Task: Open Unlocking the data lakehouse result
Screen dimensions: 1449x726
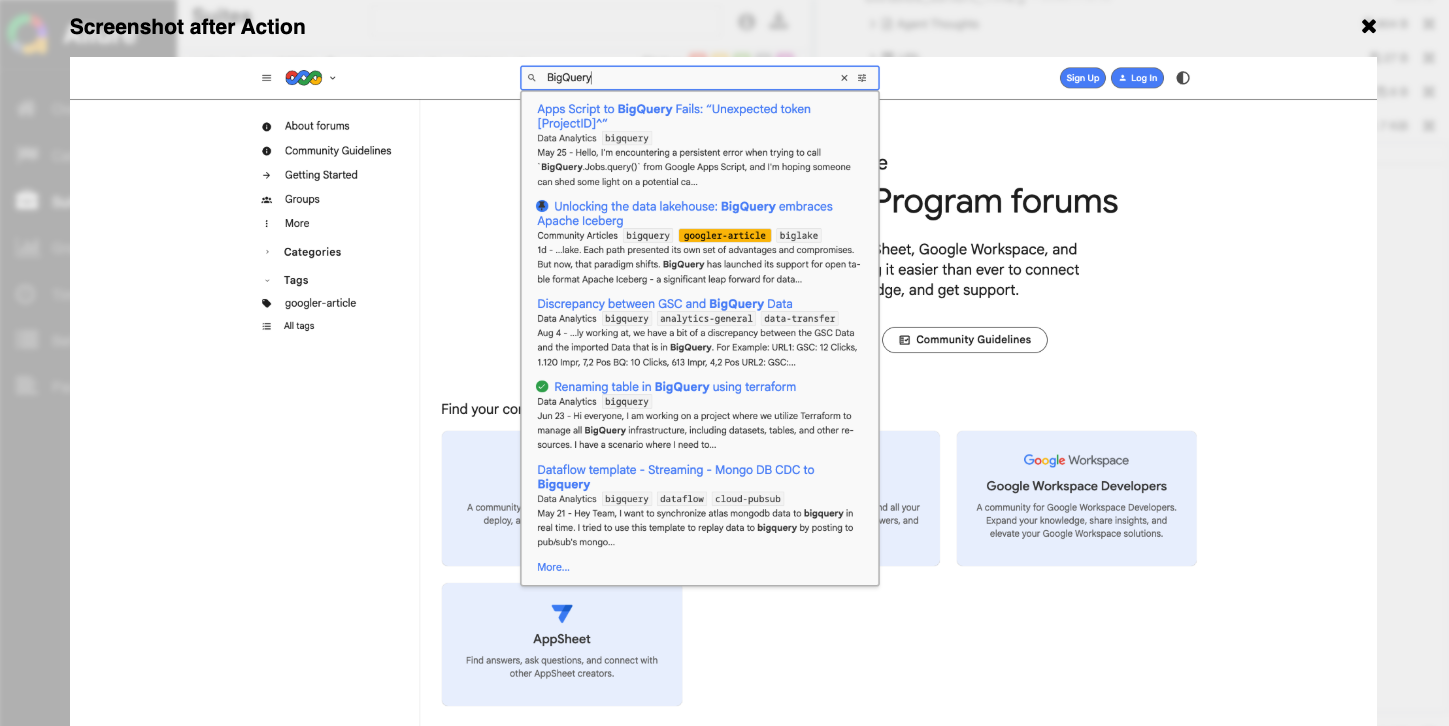Action: click(x=685, y=213)
